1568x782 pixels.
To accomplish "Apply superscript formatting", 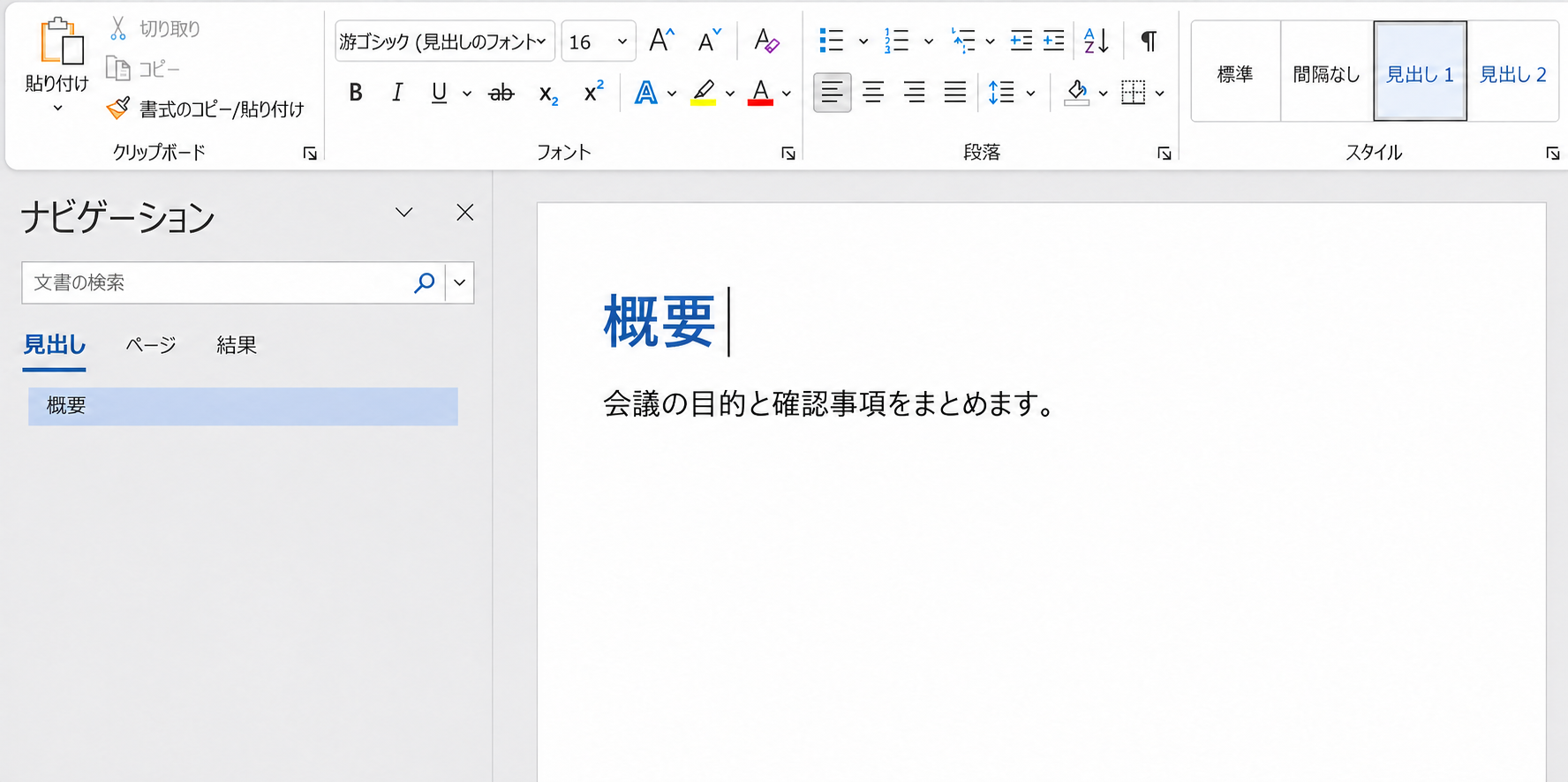I will (x=593, y=91).
